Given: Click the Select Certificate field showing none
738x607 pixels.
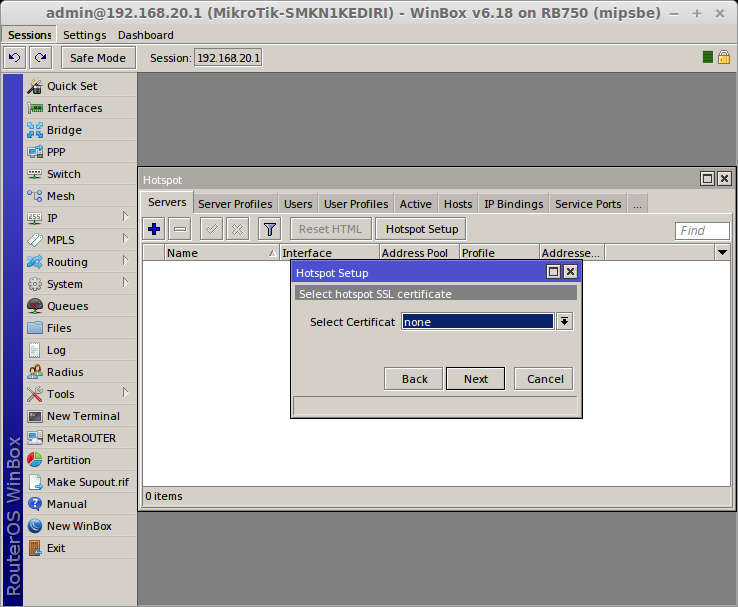Looking at the screenshot, I should pyautogui.click(x=478, y=322).
